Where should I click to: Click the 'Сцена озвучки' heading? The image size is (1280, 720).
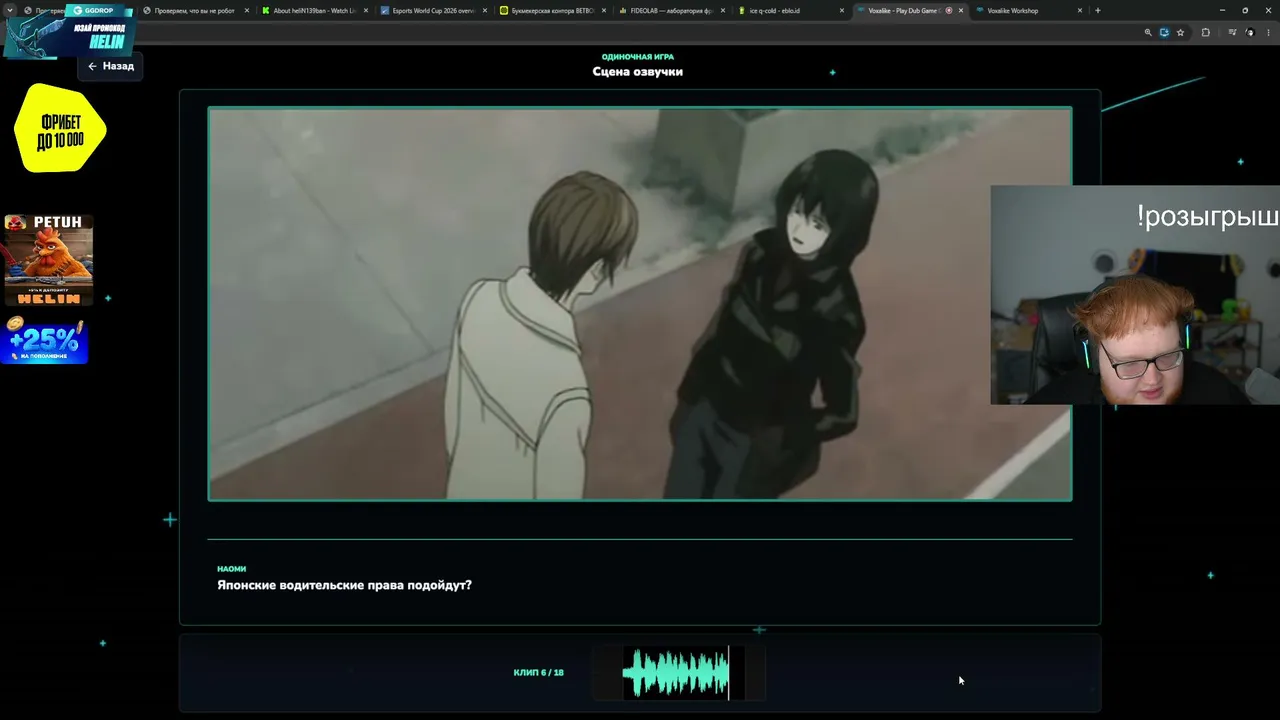tap(638, 72)
